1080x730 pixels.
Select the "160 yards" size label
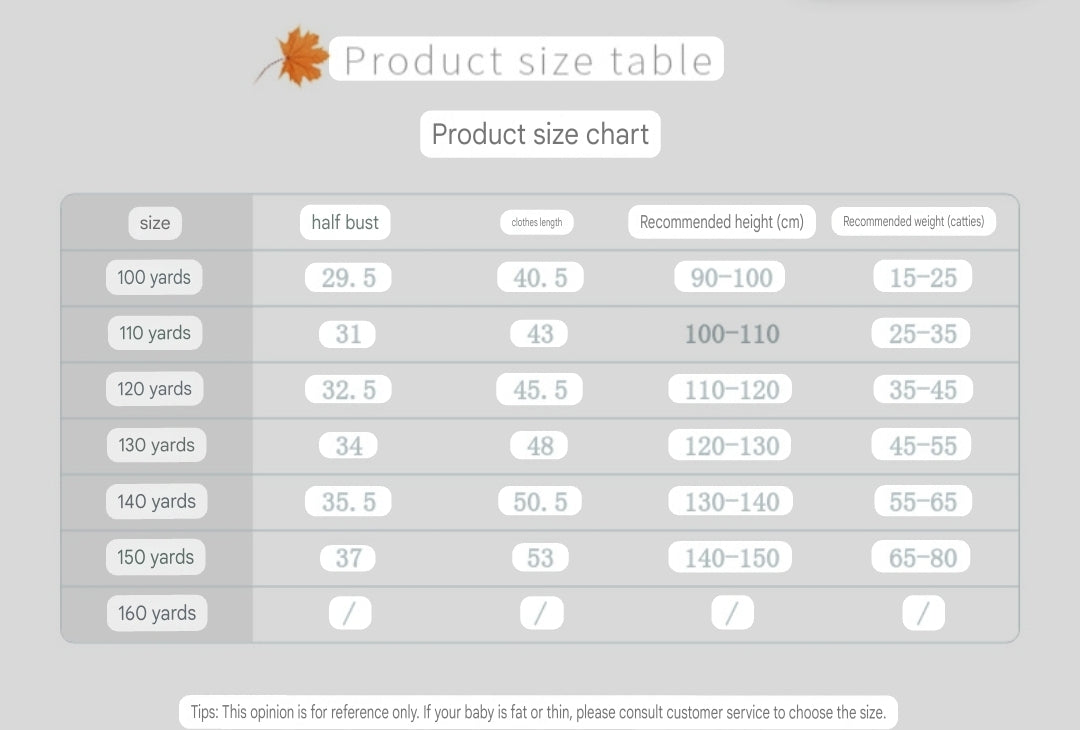click(156, 614)
